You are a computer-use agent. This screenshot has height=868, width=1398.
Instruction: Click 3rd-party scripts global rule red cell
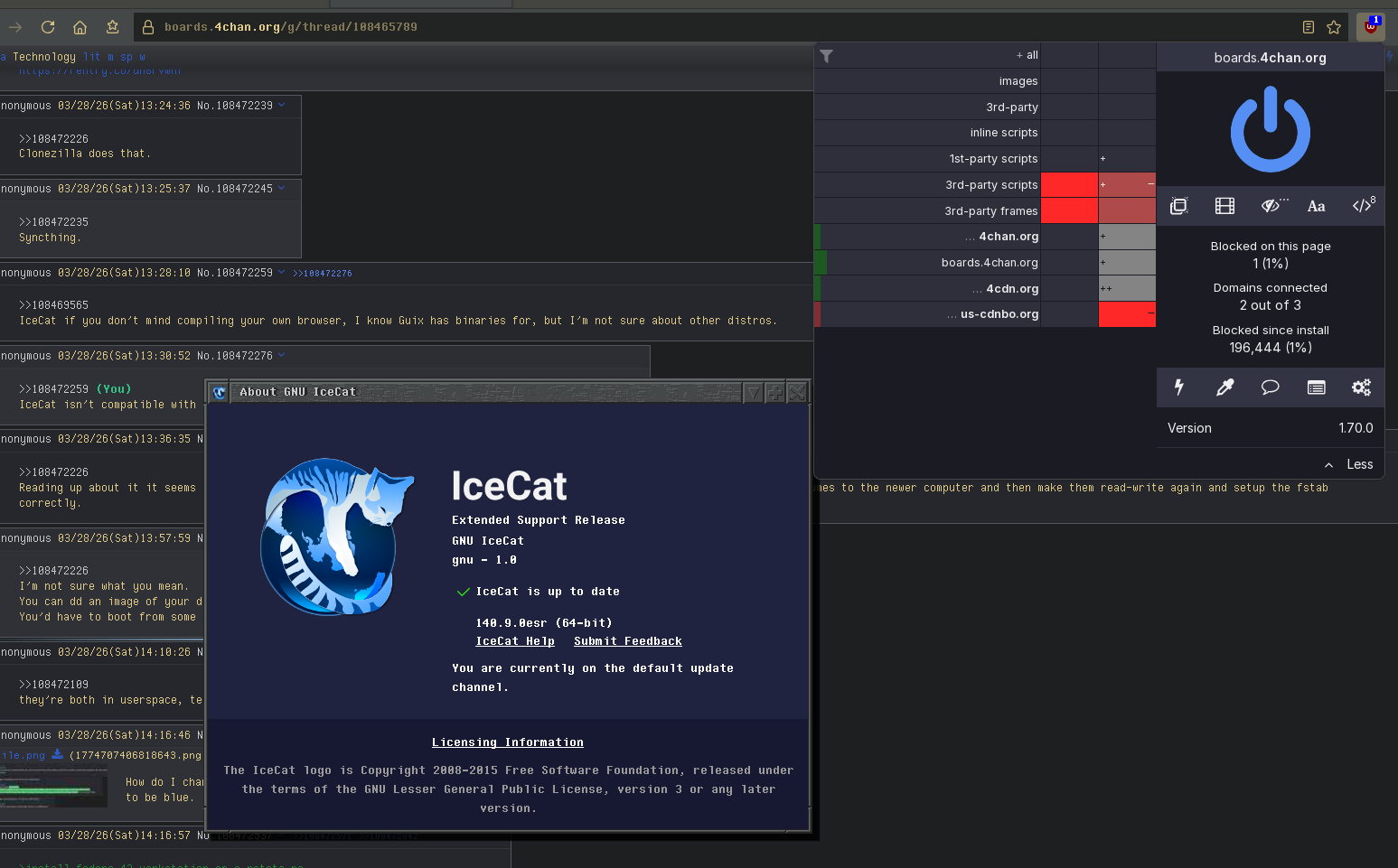click(x=1069, y=185)
